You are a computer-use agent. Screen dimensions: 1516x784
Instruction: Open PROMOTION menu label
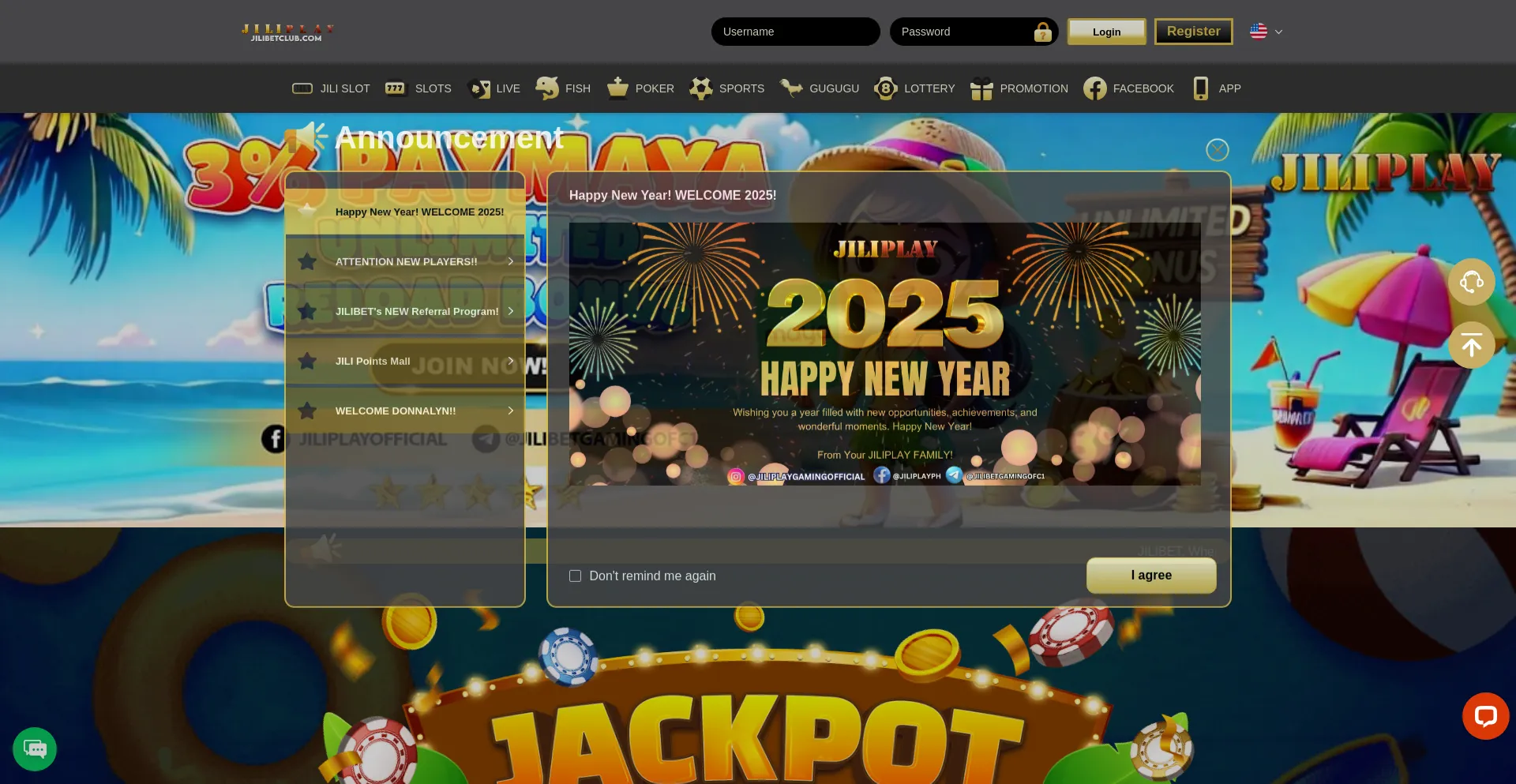1034,88
